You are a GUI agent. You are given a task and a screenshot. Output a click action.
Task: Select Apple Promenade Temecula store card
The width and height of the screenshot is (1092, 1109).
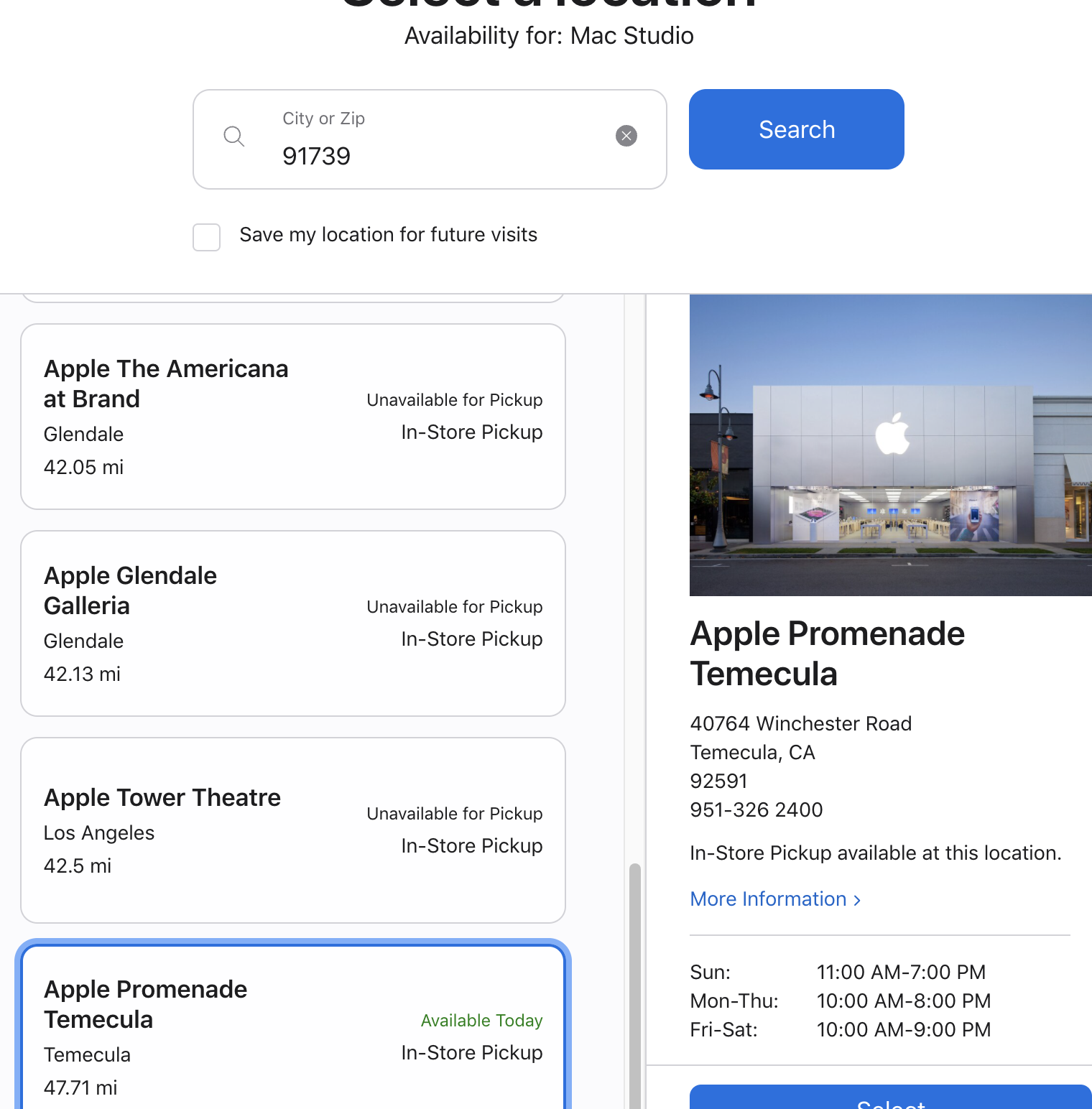click(x=293, y=1027)
